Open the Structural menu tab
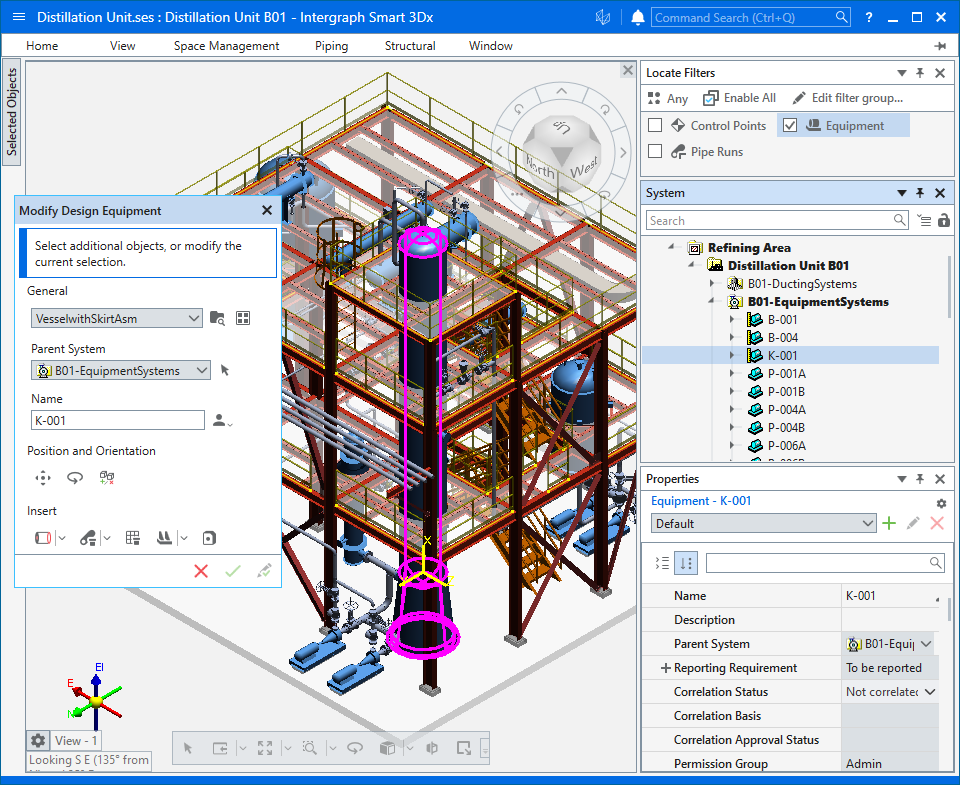 click(x=410, y=46)
